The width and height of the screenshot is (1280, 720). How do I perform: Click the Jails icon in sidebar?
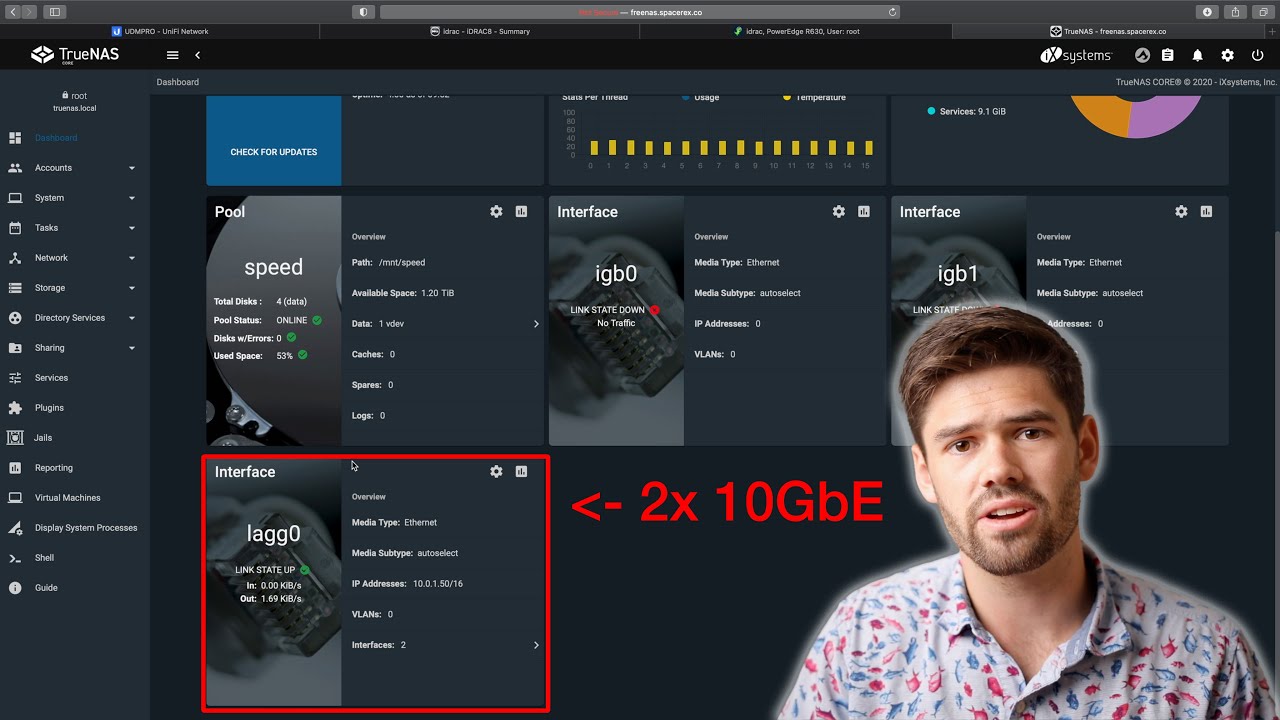point(15,438)
